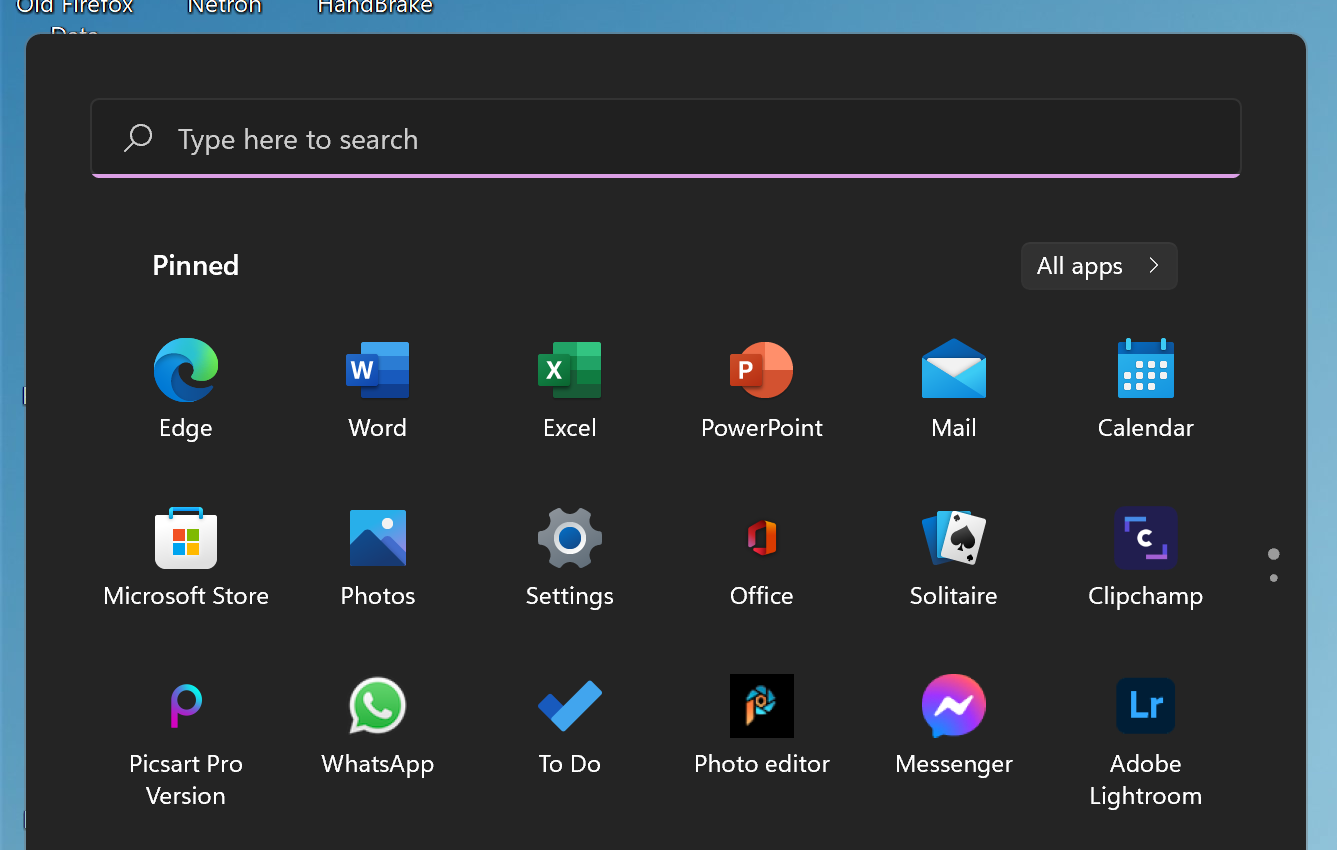The width and height of the screenshot is (1337, 850).
Task: Click the search field in Start menu
Action: click(666, 138)
